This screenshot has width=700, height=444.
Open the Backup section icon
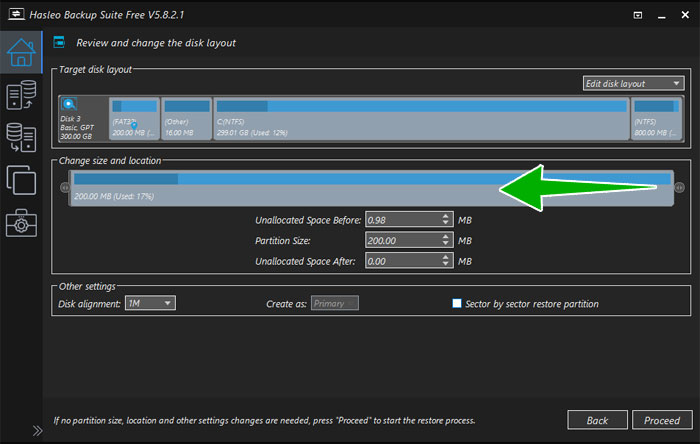pos(21,95)
